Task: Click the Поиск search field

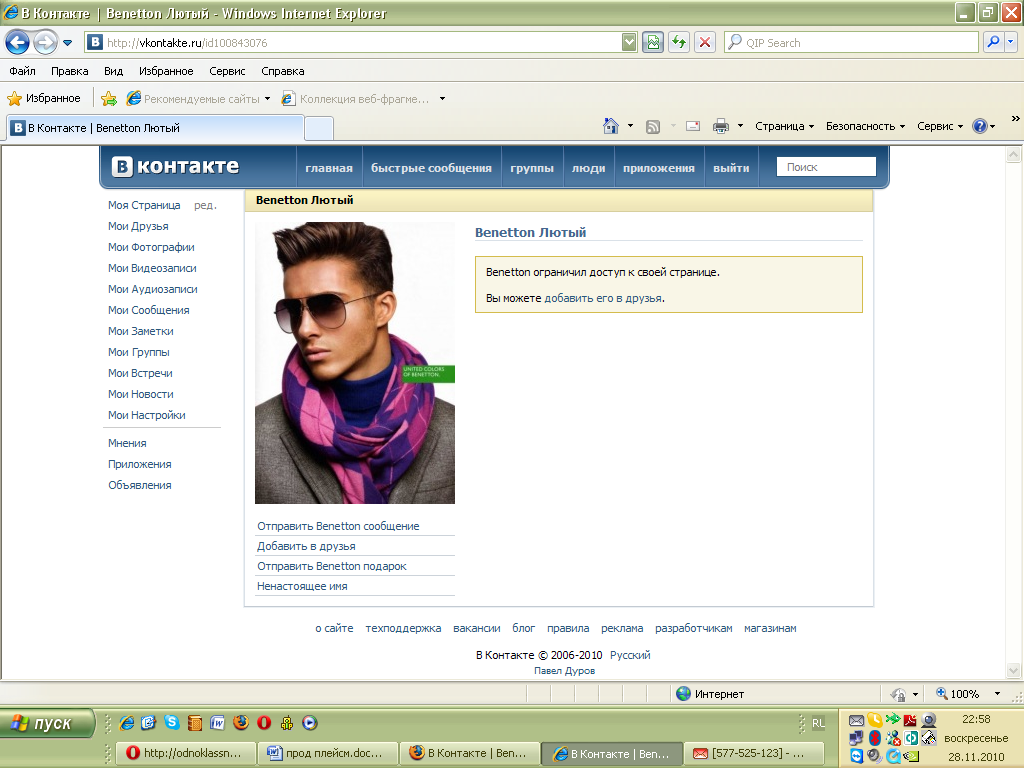Action: click(x=826, y=167)
